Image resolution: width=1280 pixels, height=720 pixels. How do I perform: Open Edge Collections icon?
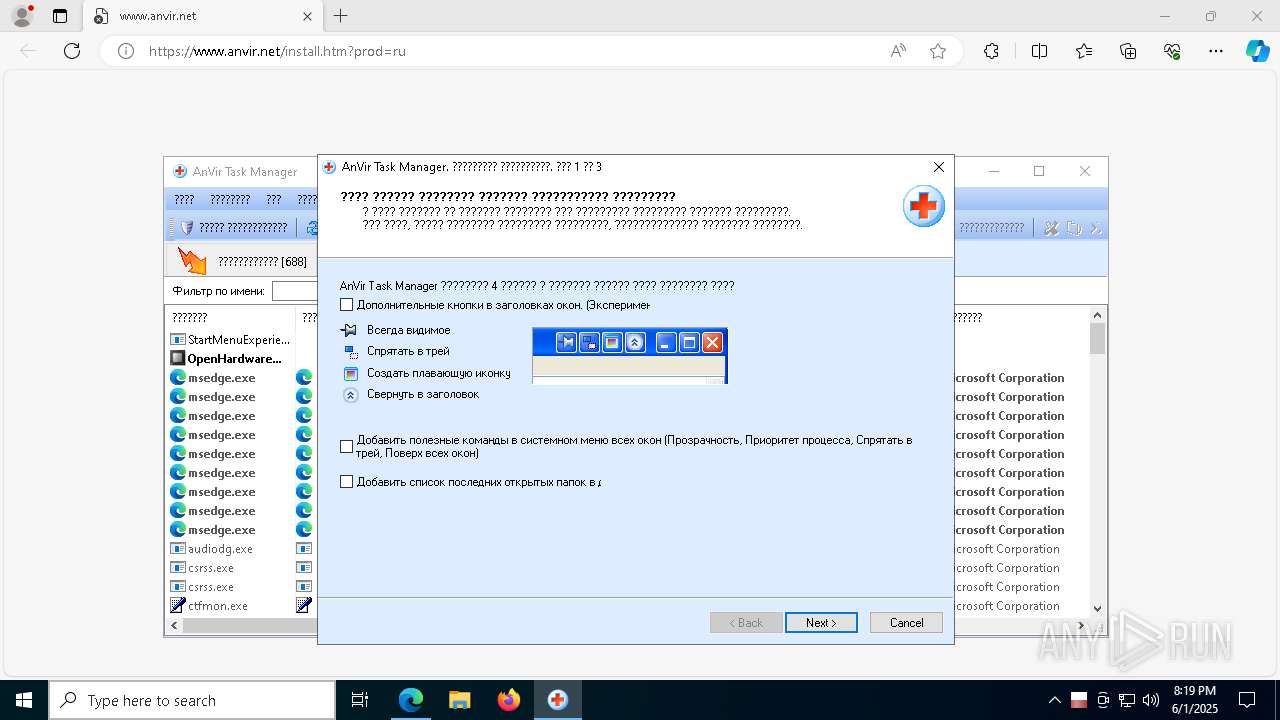pos(1128,51)
